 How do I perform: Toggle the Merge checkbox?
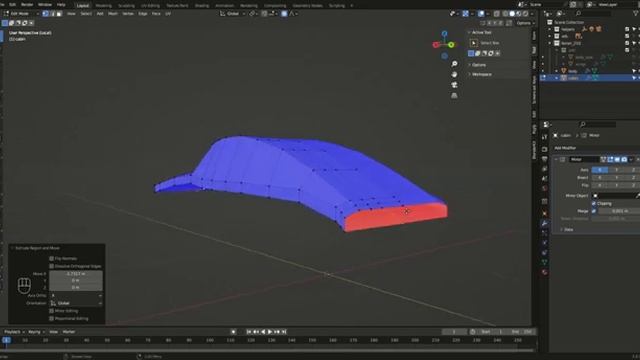594,211
